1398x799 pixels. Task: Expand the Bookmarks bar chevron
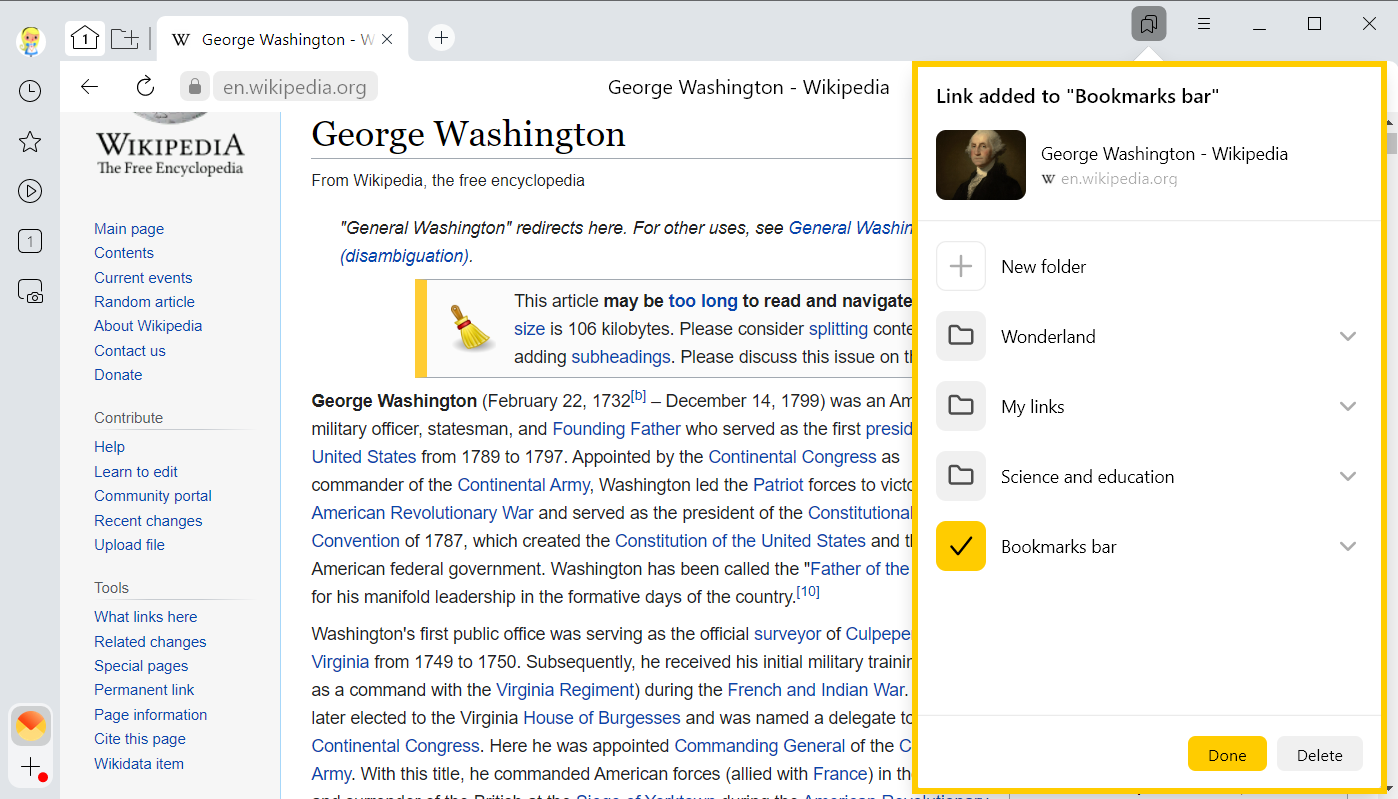[1348, 546]
